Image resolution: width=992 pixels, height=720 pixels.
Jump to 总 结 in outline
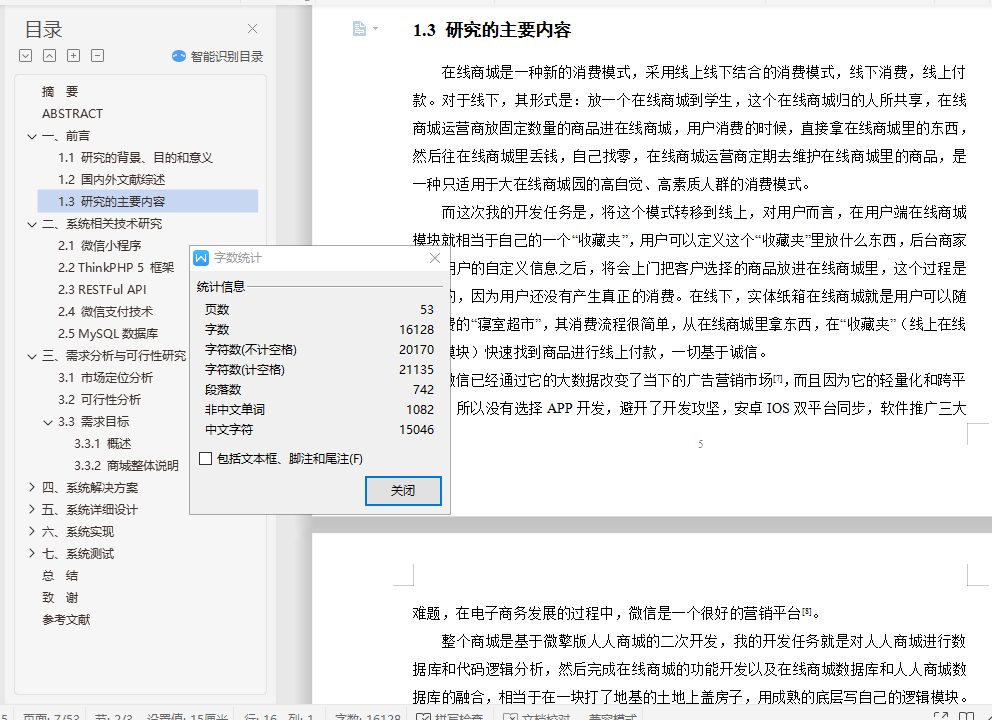59,576
